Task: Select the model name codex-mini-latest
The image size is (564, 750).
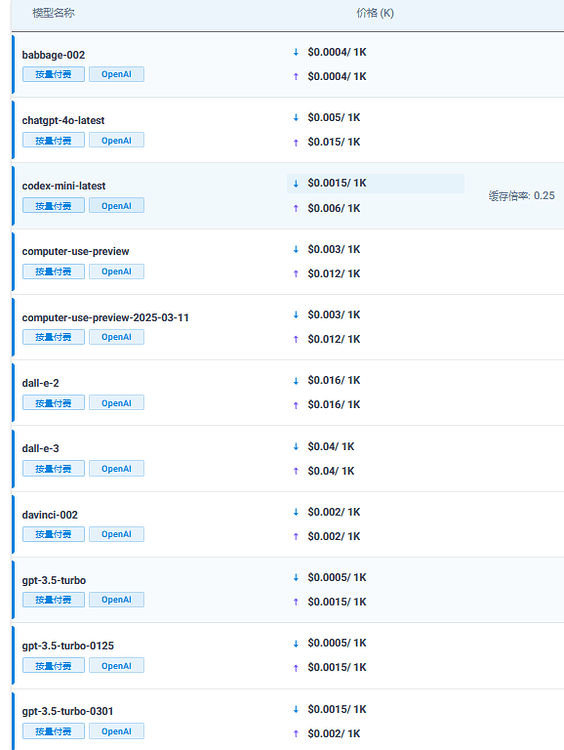Action: (64, 186)
